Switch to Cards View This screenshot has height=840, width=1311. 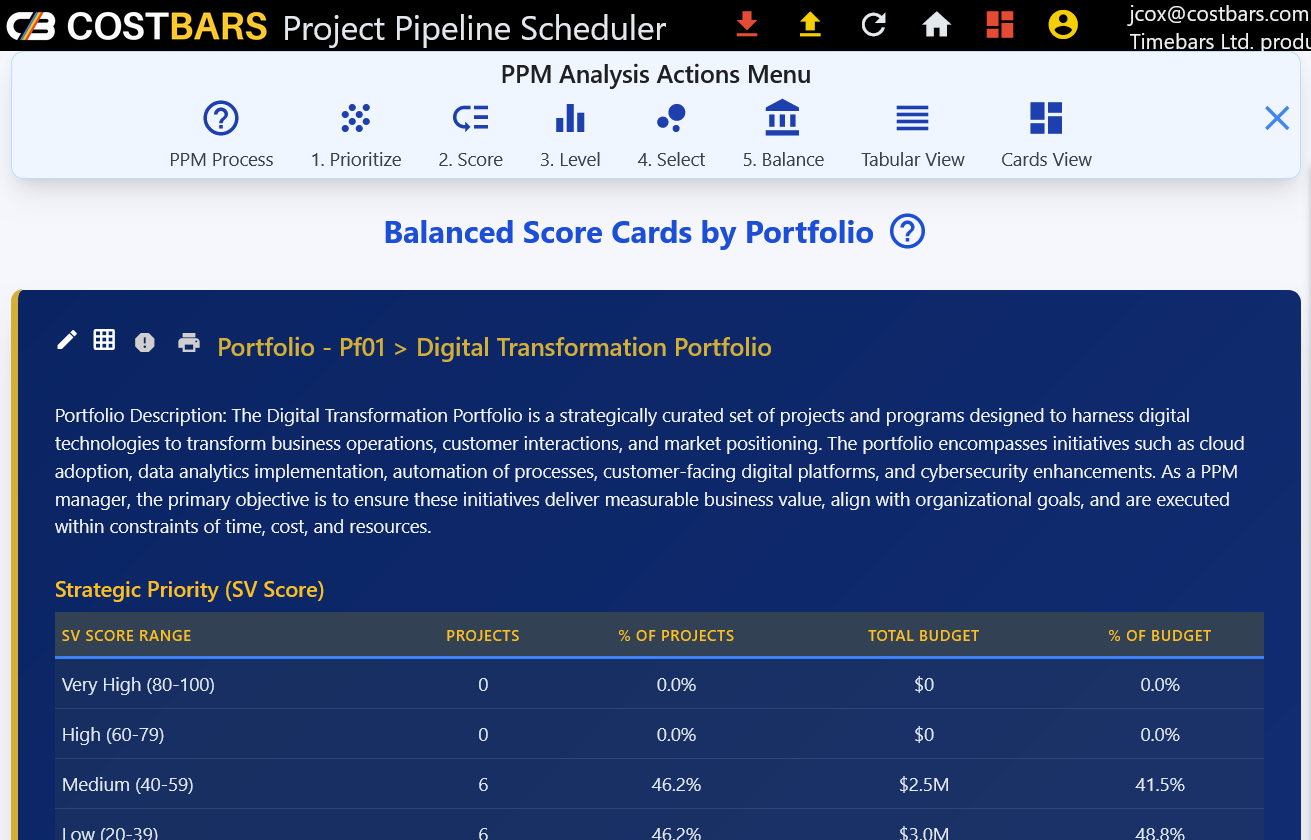[1046, 135]
